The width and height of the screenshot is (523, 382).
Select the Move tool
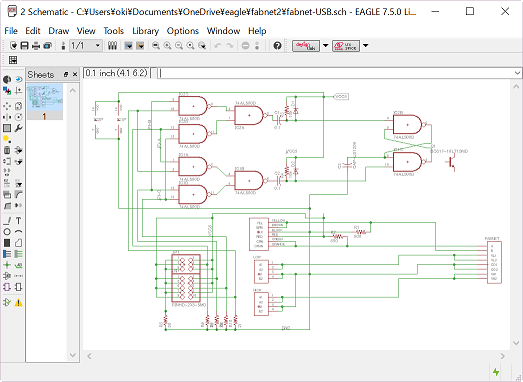7,106
